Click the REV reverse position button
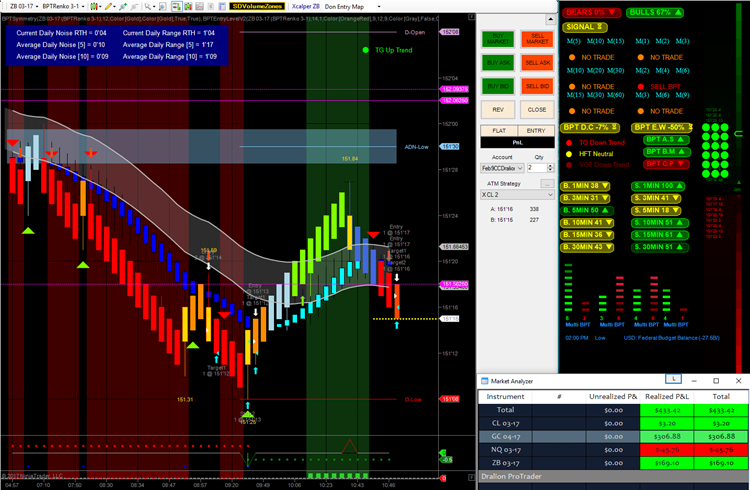 [498, 110]
